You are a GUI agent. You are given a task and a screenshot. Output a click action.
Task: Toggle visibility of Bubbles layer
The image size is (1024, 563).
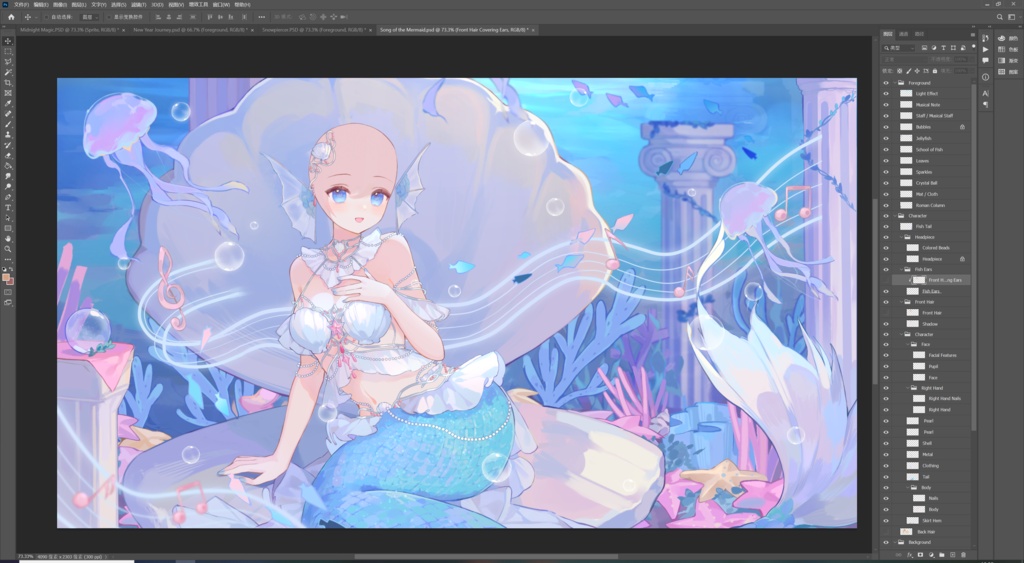click(x=886, y=127)
